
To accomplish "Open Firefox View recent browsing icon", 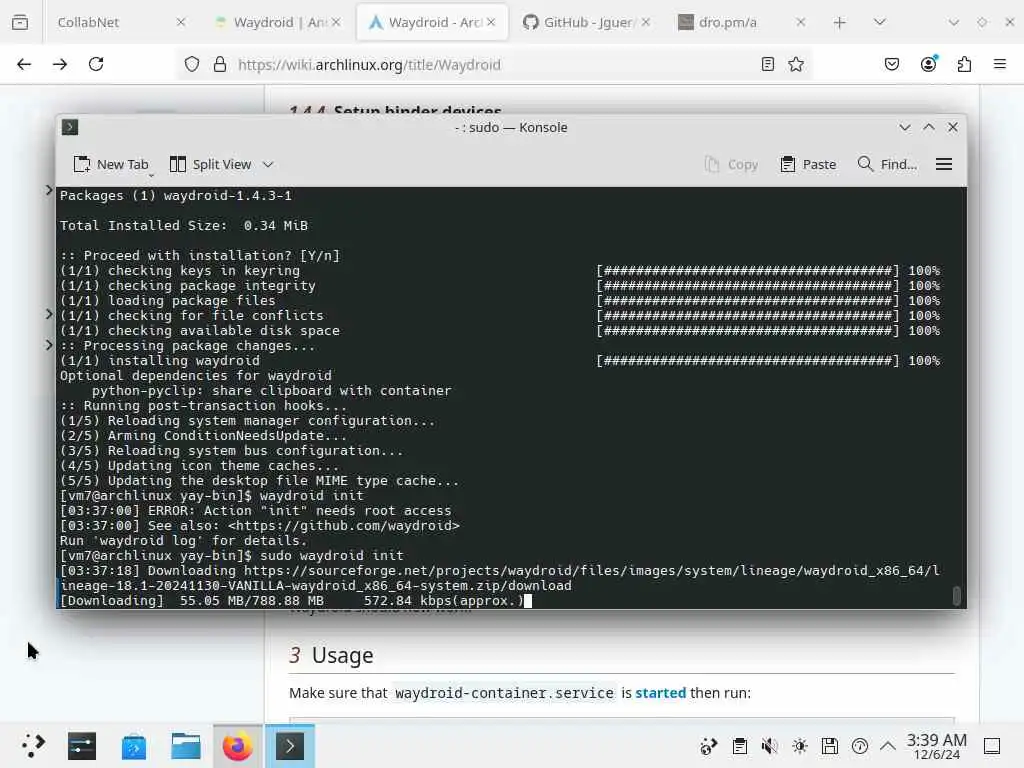I will click(20, 22).
